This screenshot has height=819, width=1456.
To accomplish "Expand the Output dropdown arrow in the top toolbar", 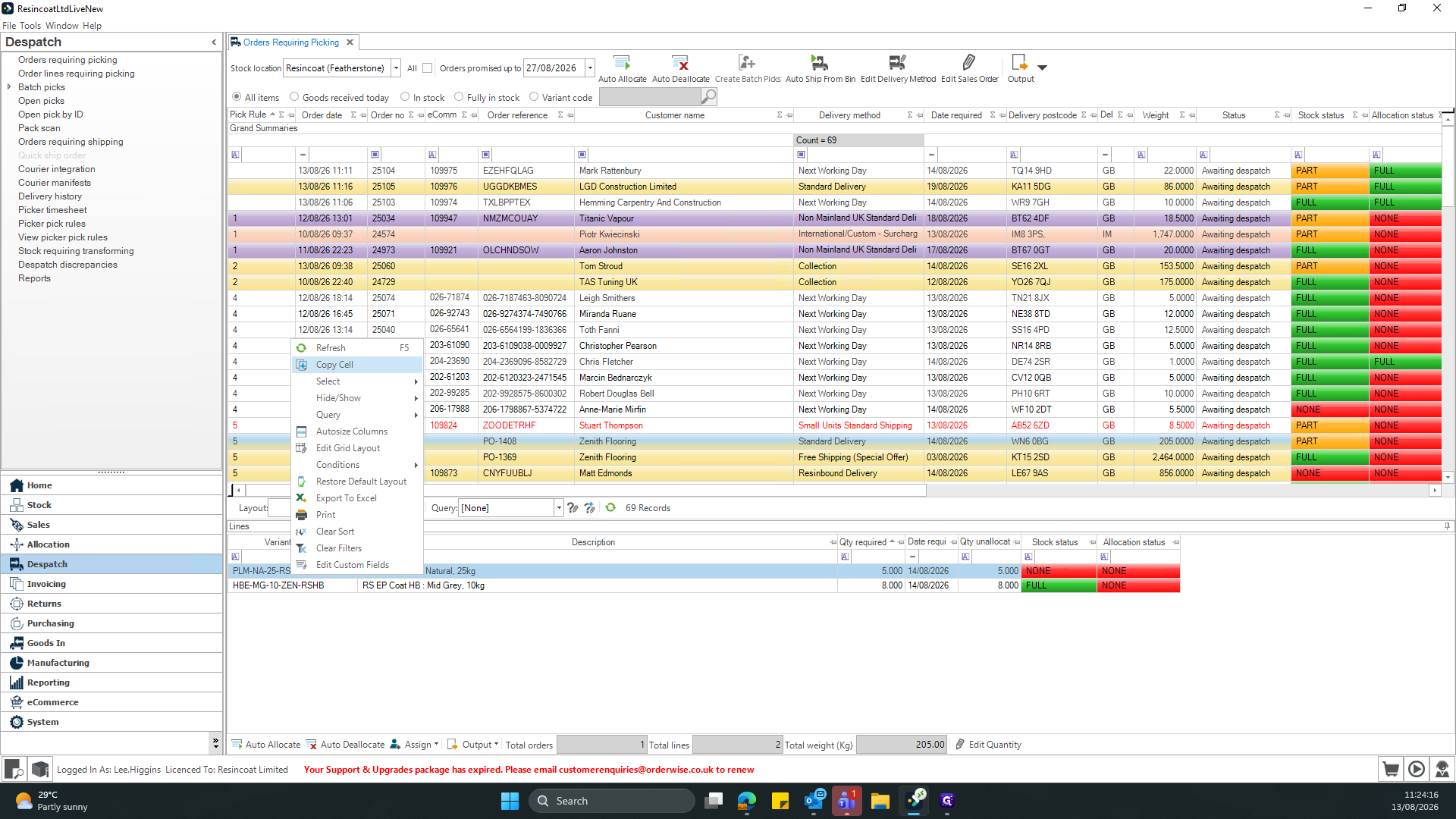I will click(x=1043, y=67).
